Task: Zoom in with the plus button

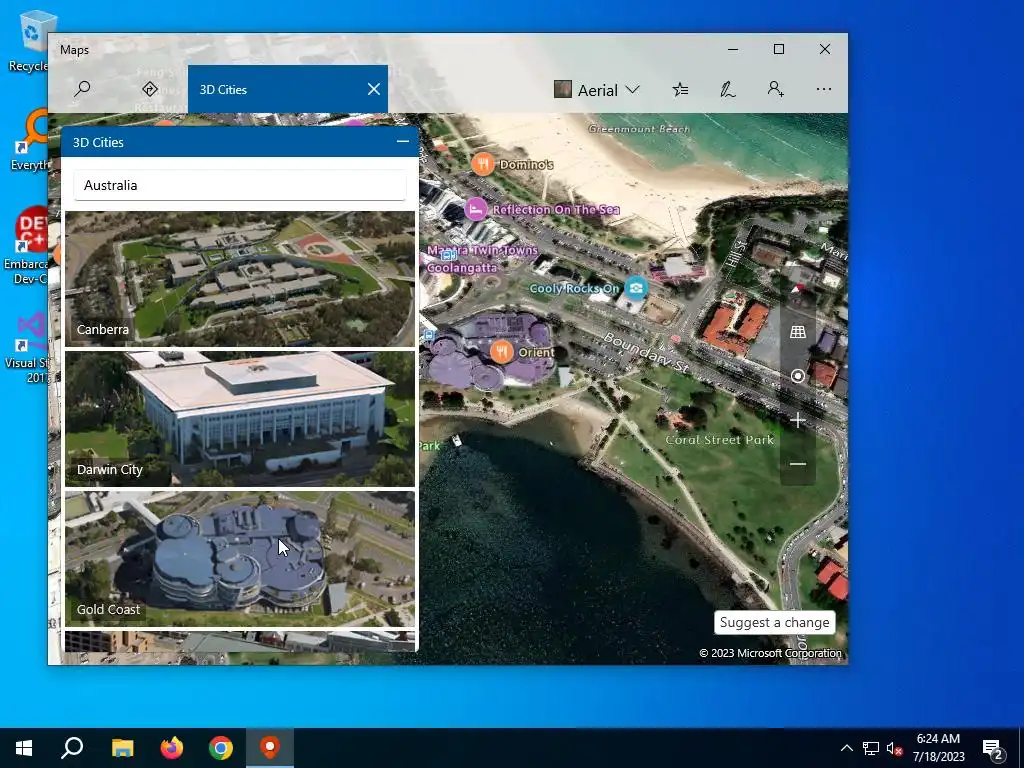Action: [x=797, y=421]
